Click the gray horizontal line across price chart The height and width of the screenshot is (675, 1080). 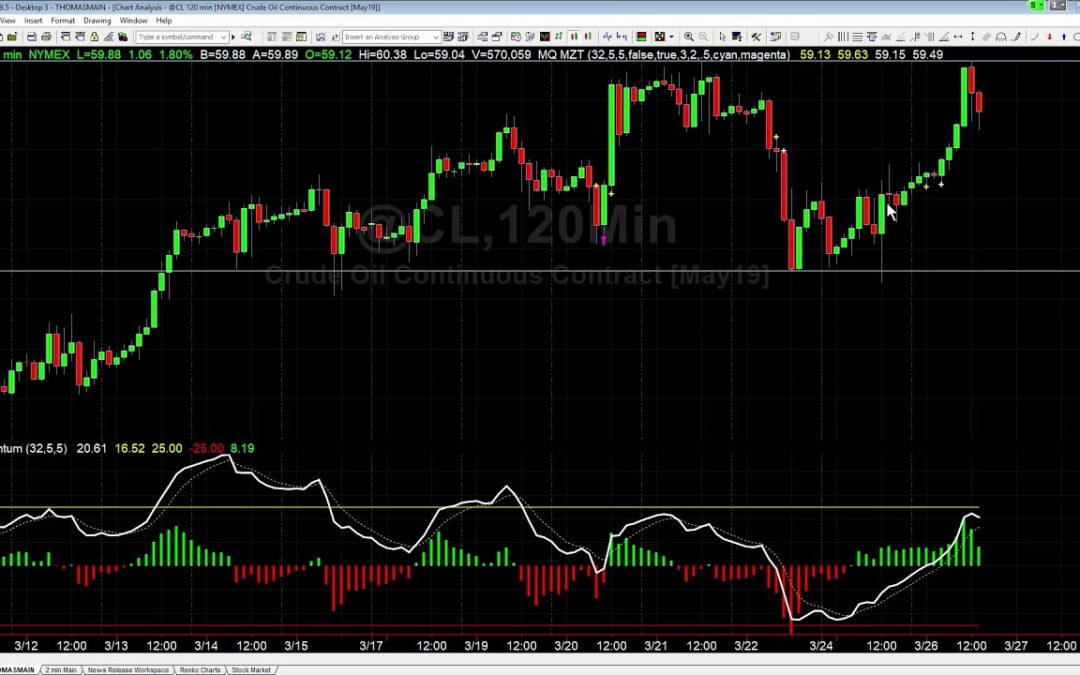pyautogui.click(x=540, y=271)
